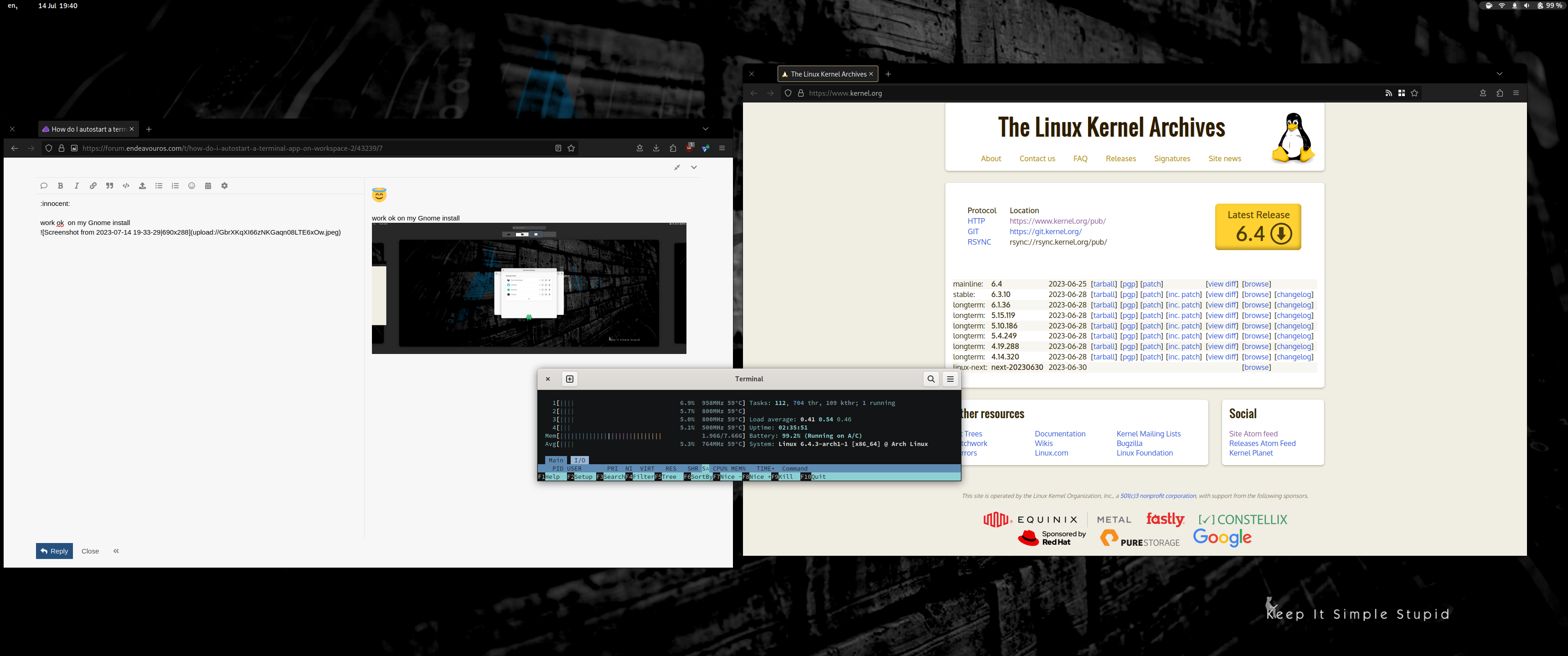The width and height of the screenshot is (1568, 656).
Task: Insert a hyperlink using the composer link icon
Action: point(93,185)
